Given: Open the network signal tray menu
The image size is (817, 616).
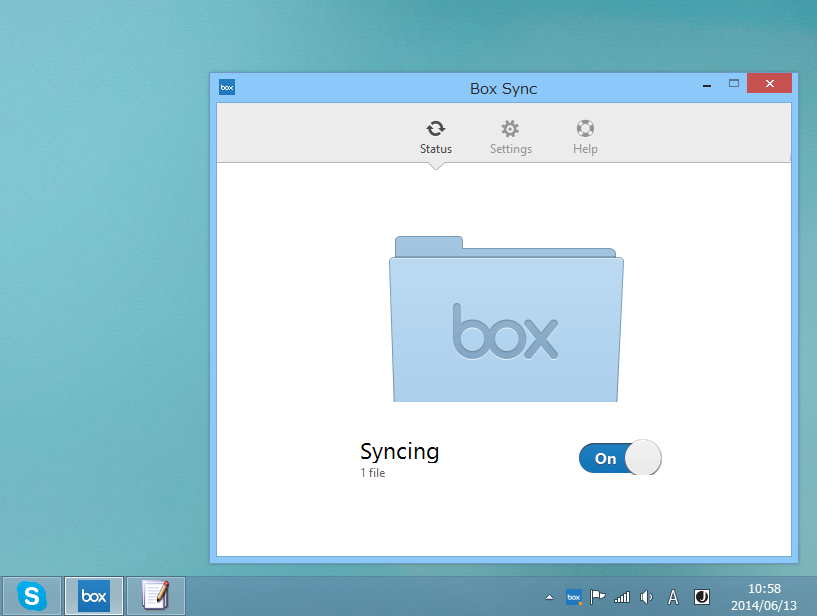Looking at the screenshot, I should (621, 597).
